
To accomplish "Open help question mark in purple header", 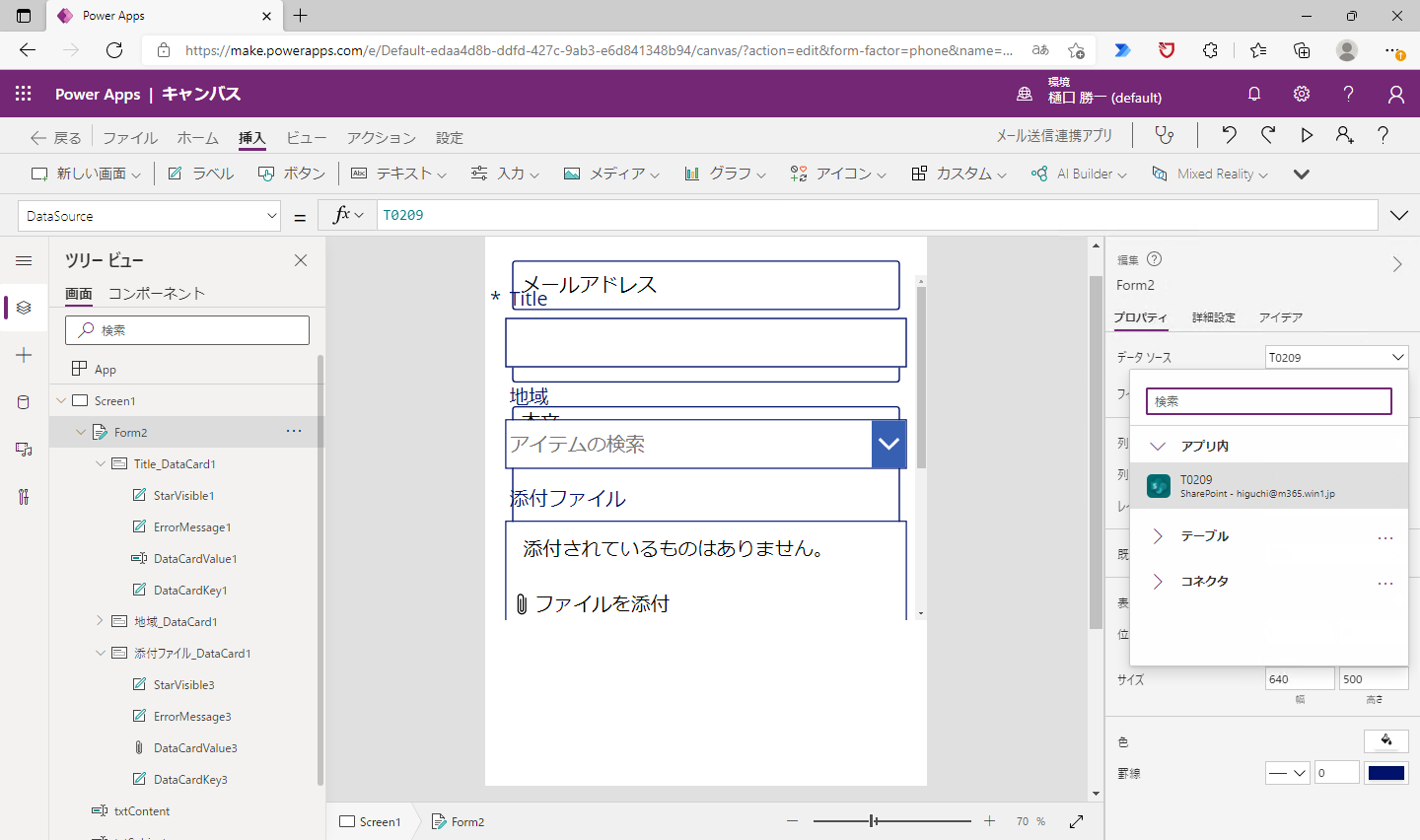I will point(1348,94).
